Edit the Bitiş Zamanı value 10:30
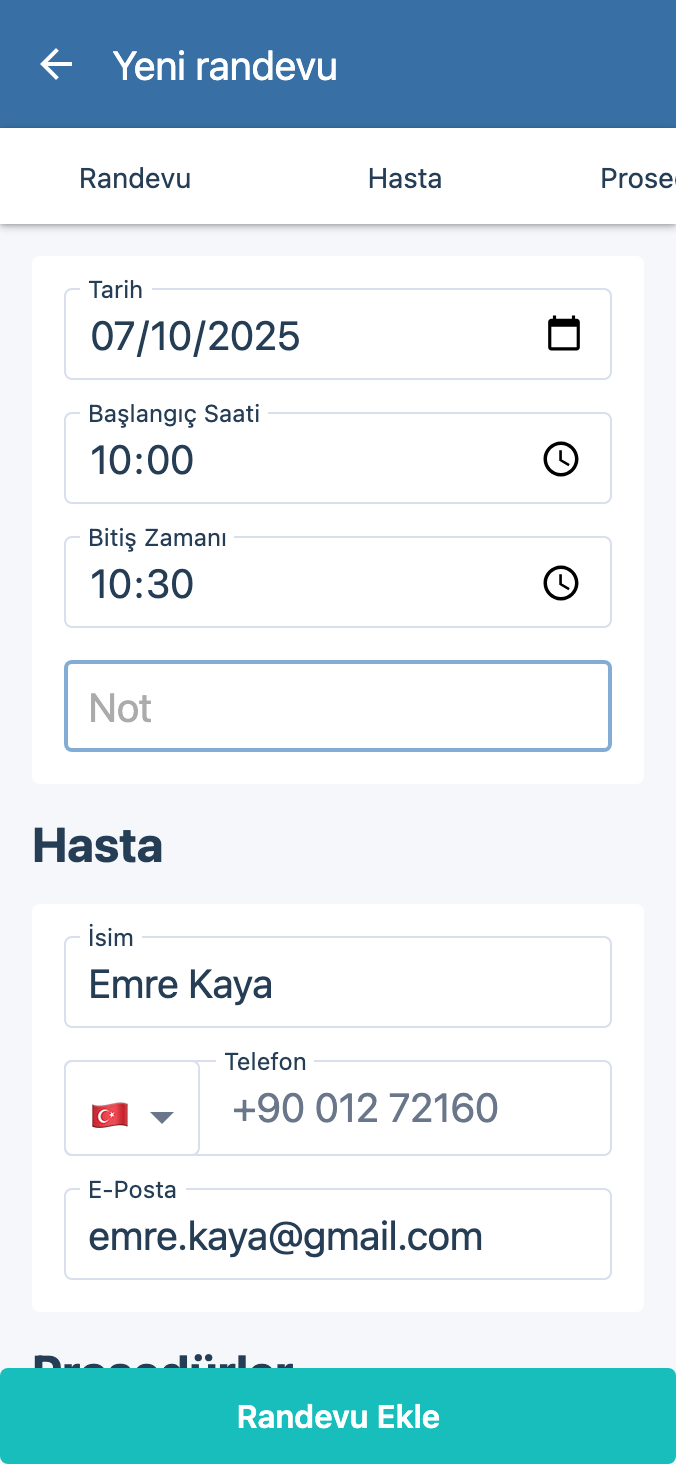 point(143,584)
